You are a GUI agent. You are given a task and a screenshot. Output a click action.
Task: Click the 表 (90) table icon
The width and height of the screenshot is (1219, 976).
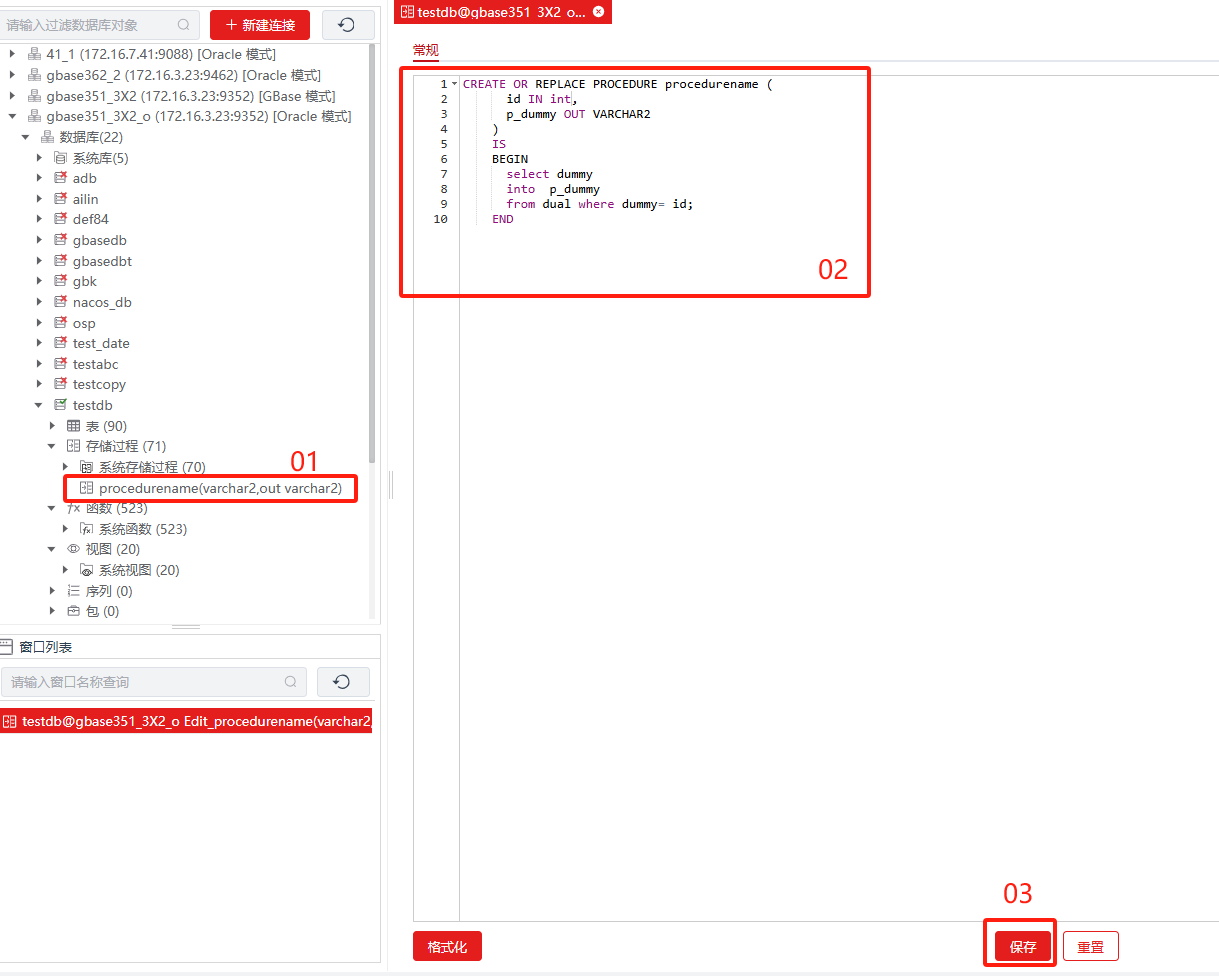coord(73,426)
